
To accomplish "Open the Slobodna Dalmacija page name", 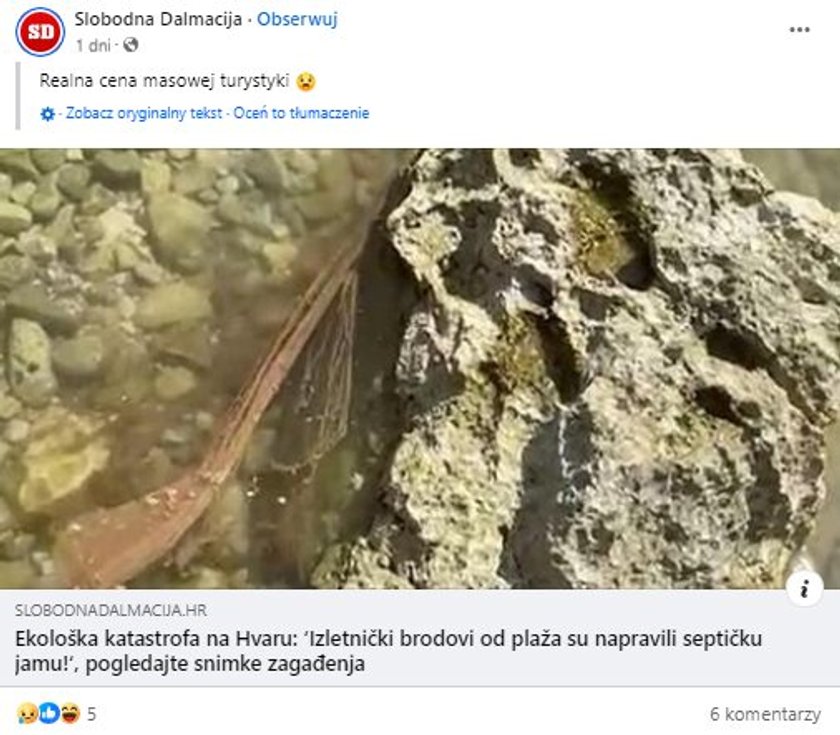I will pos(158,19).
